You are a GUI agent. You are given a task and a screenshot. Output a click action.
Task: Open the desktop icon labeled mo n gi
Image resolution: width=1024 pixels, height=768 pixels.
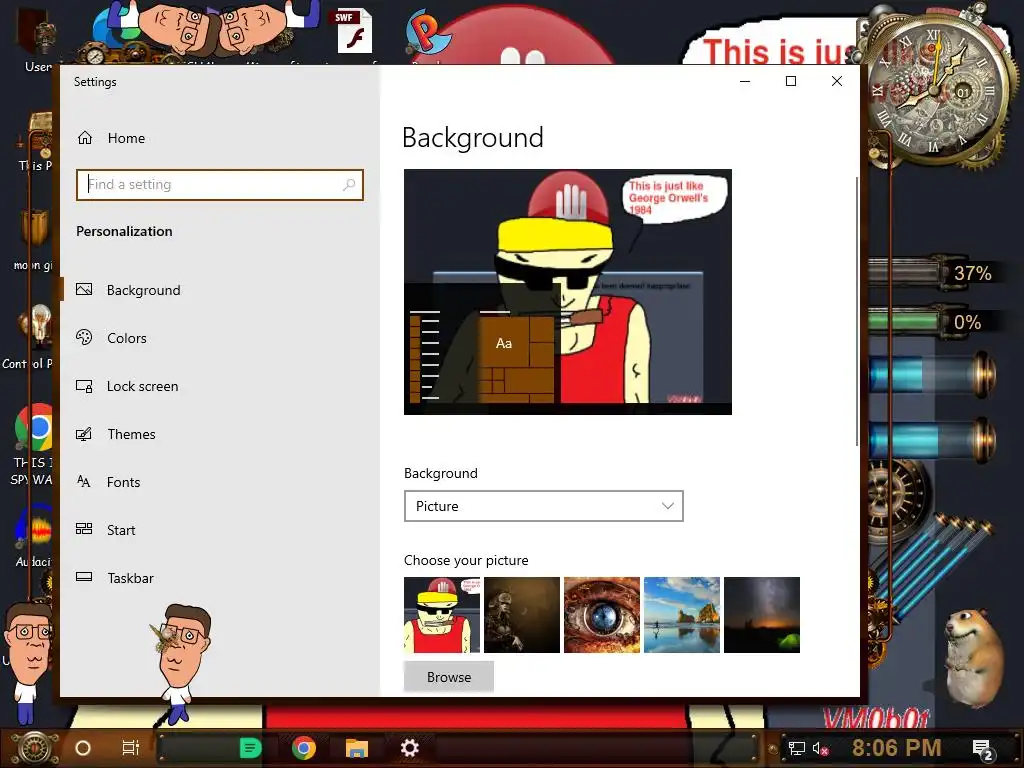point(34,240)
